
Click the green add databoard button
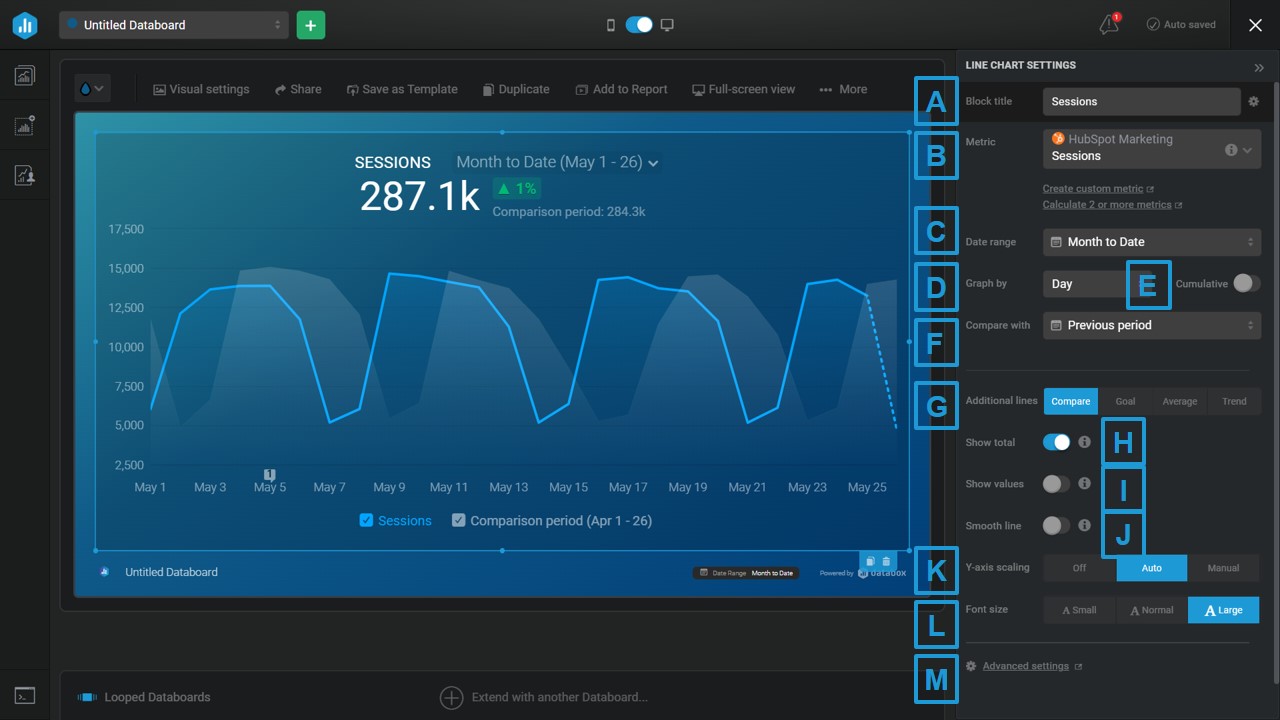[311, 25]
